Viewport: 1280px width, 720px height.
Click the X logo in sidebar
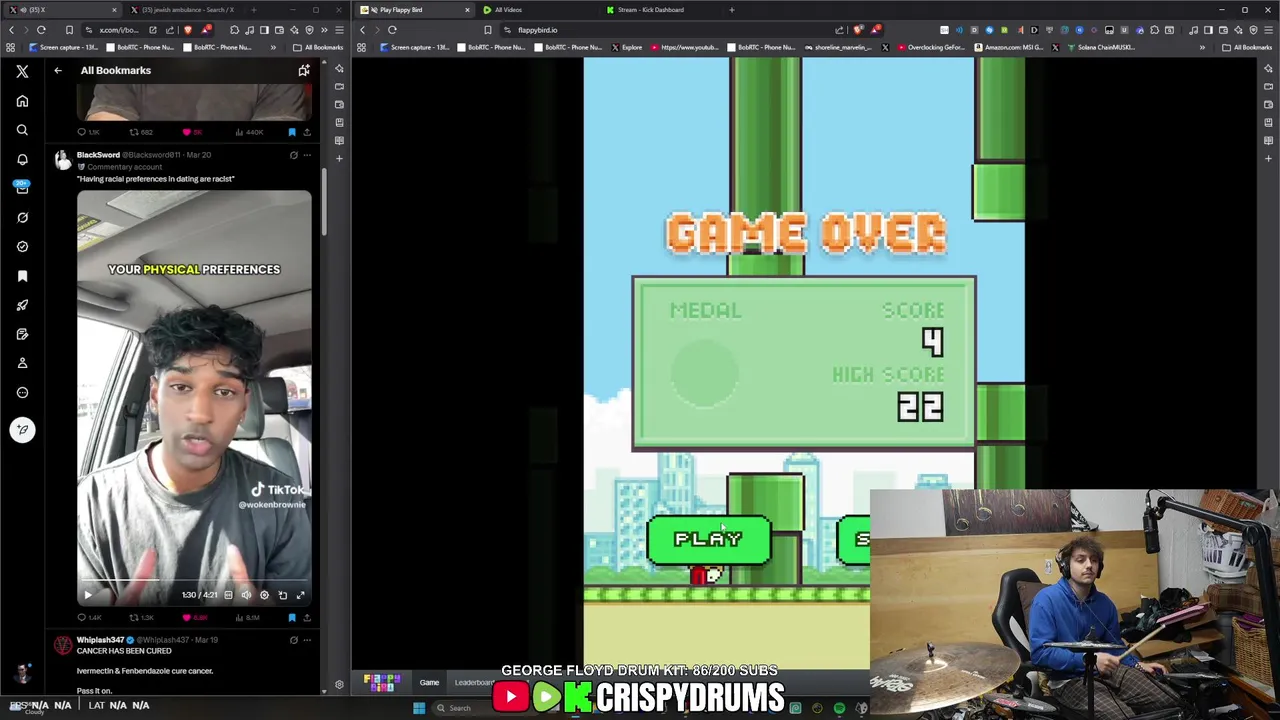click(22, 71)
